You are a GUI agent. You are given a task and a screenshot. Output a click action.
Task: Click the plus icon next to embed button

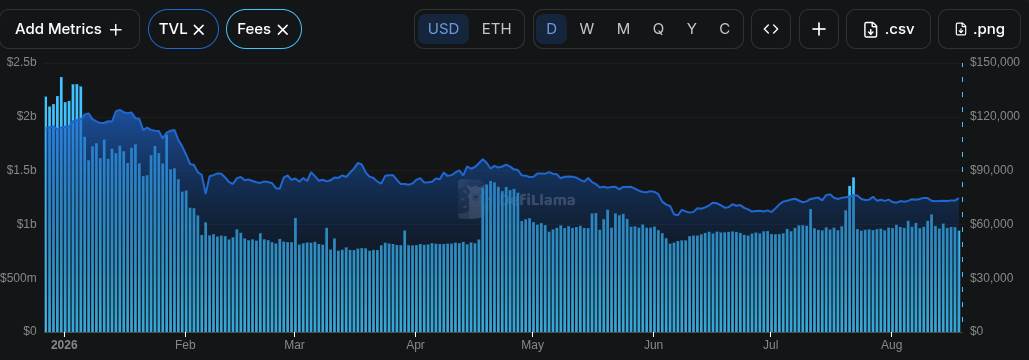[x=819, y=29]
